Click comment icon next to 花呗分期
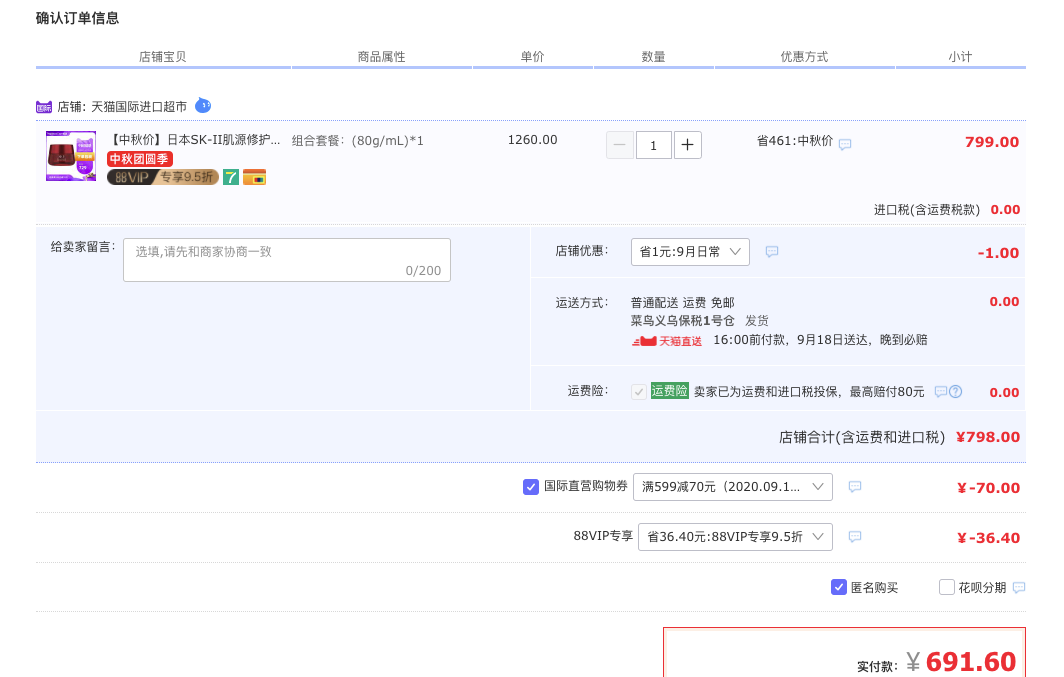Viewport: 1064px width, 677px height. click(x=1019, y=587)
